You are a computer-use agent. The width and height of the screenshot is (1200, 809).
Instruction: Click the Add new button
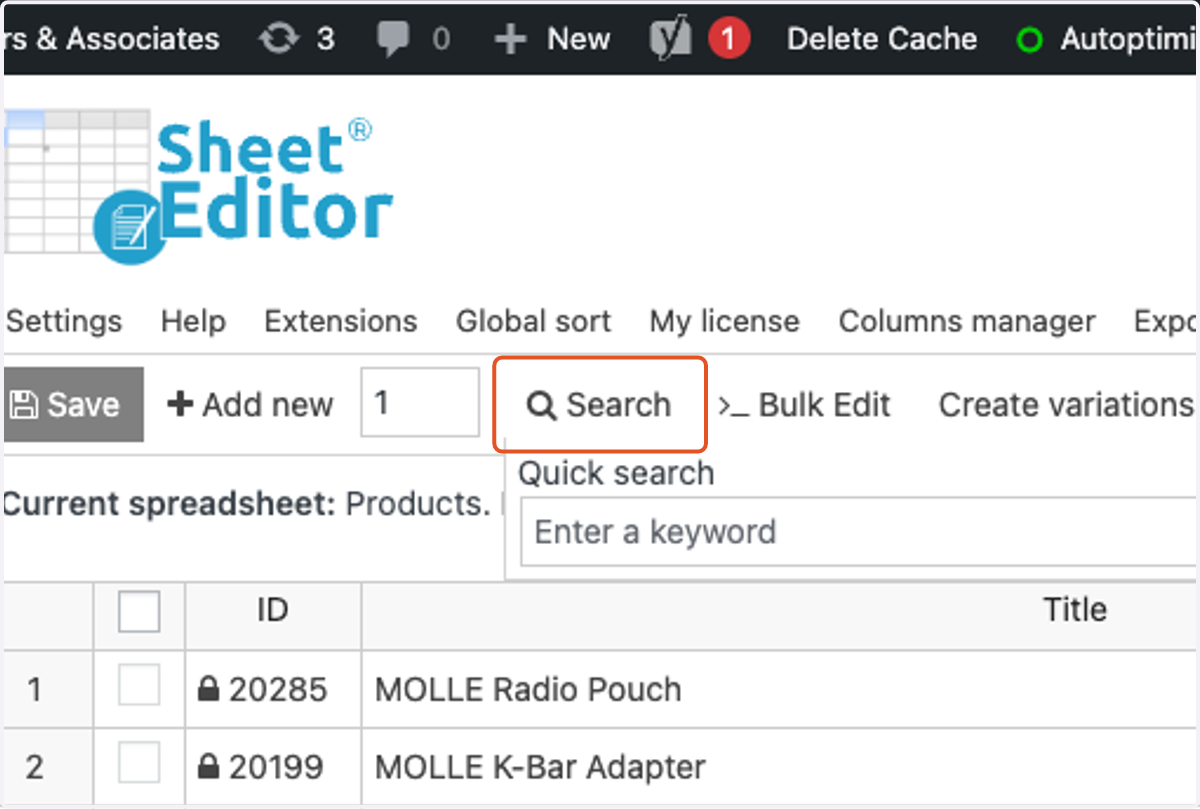pyautogui.click(x=250, y=404)
